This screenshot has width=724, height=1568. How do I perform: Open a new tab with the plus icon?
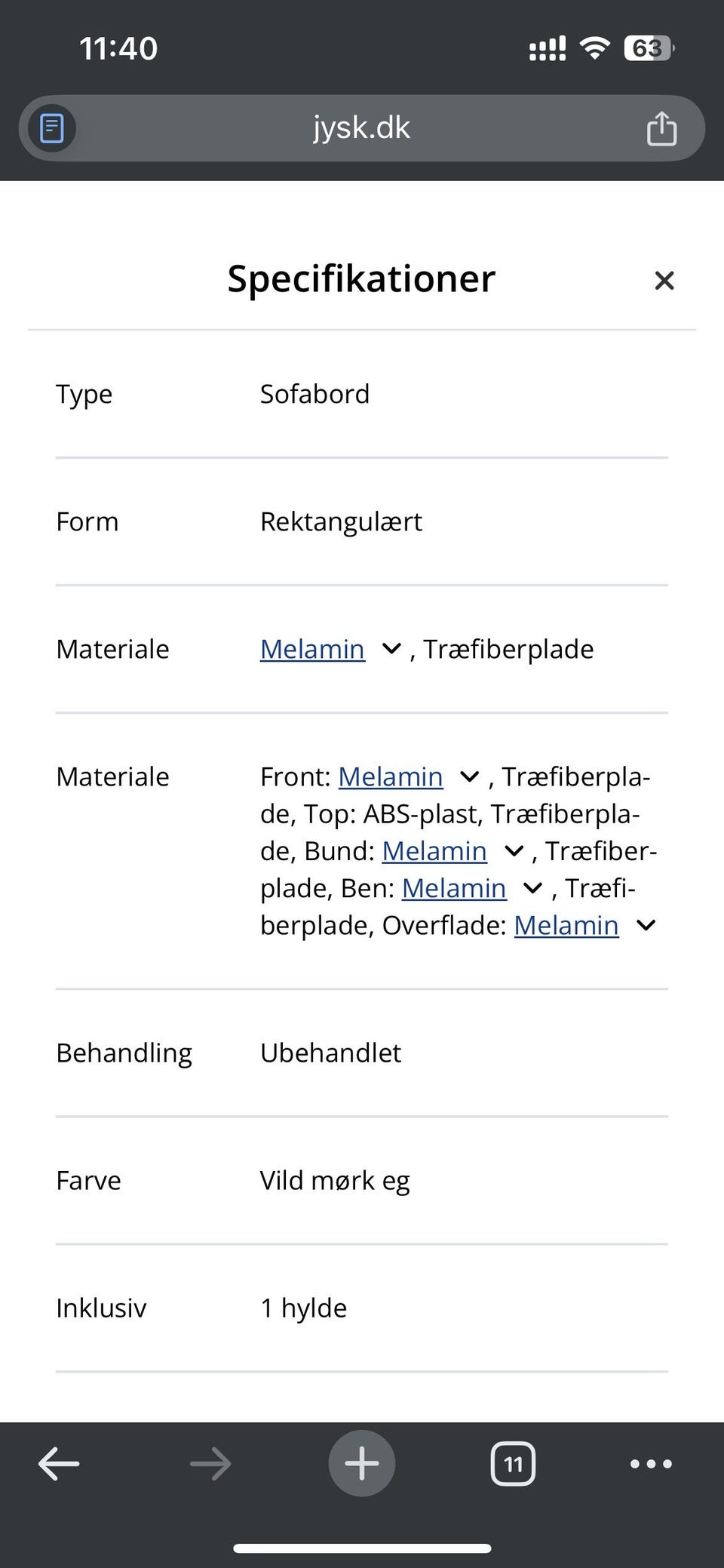coord(361,1462)
